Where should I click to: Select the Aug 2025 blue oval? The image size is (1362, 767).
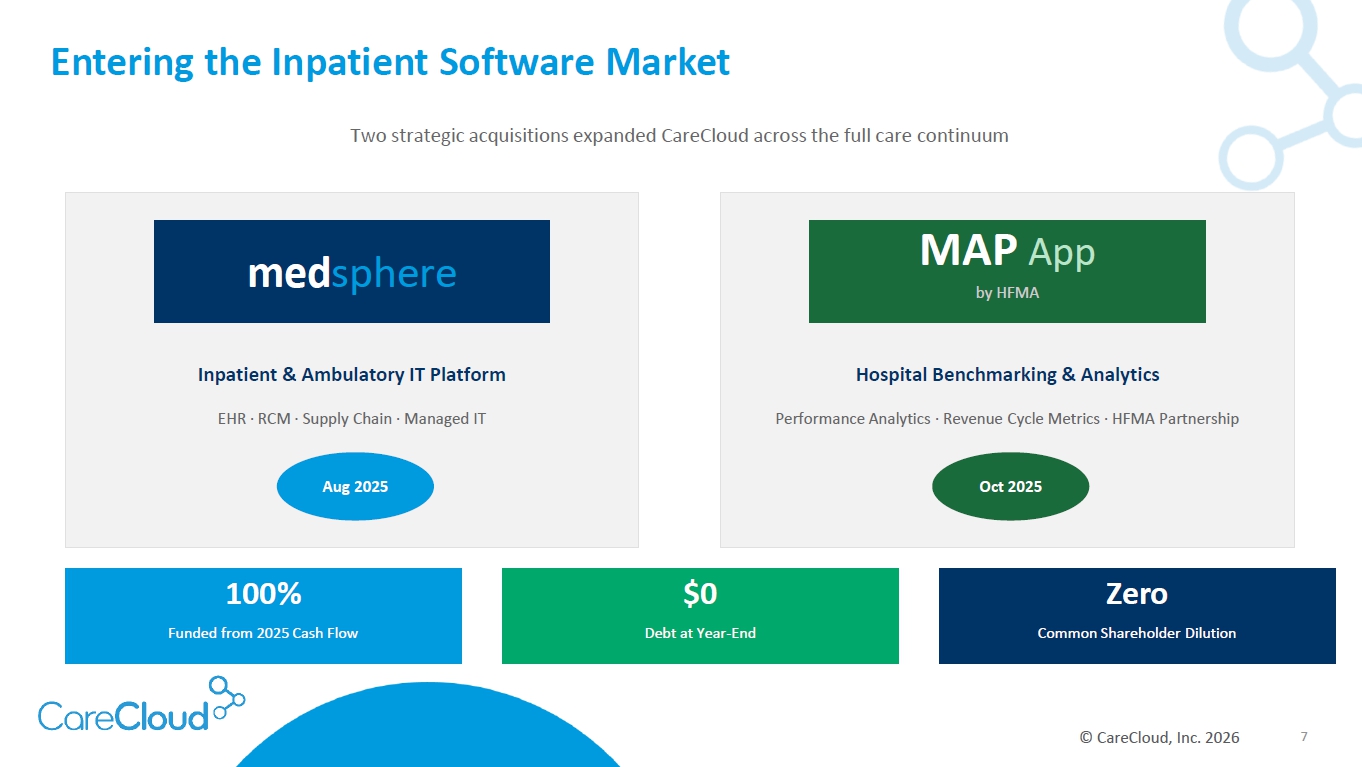click(355, 487)
